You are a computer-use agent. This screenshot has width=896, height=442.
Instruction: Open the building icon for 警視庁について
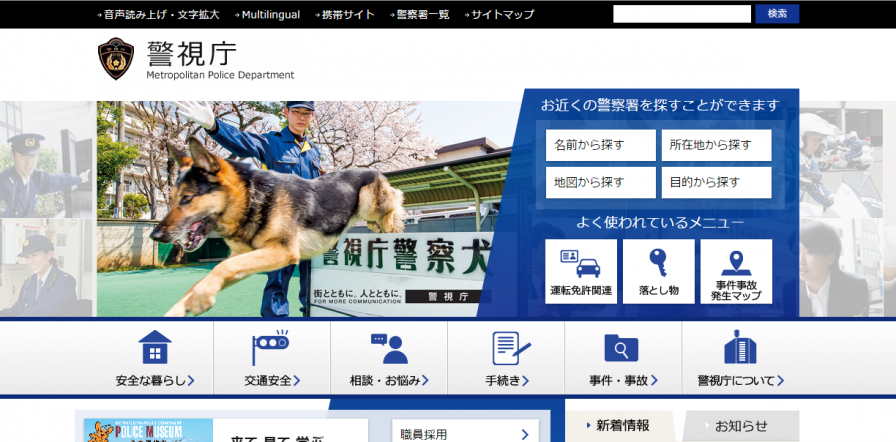tap(740, 347)
